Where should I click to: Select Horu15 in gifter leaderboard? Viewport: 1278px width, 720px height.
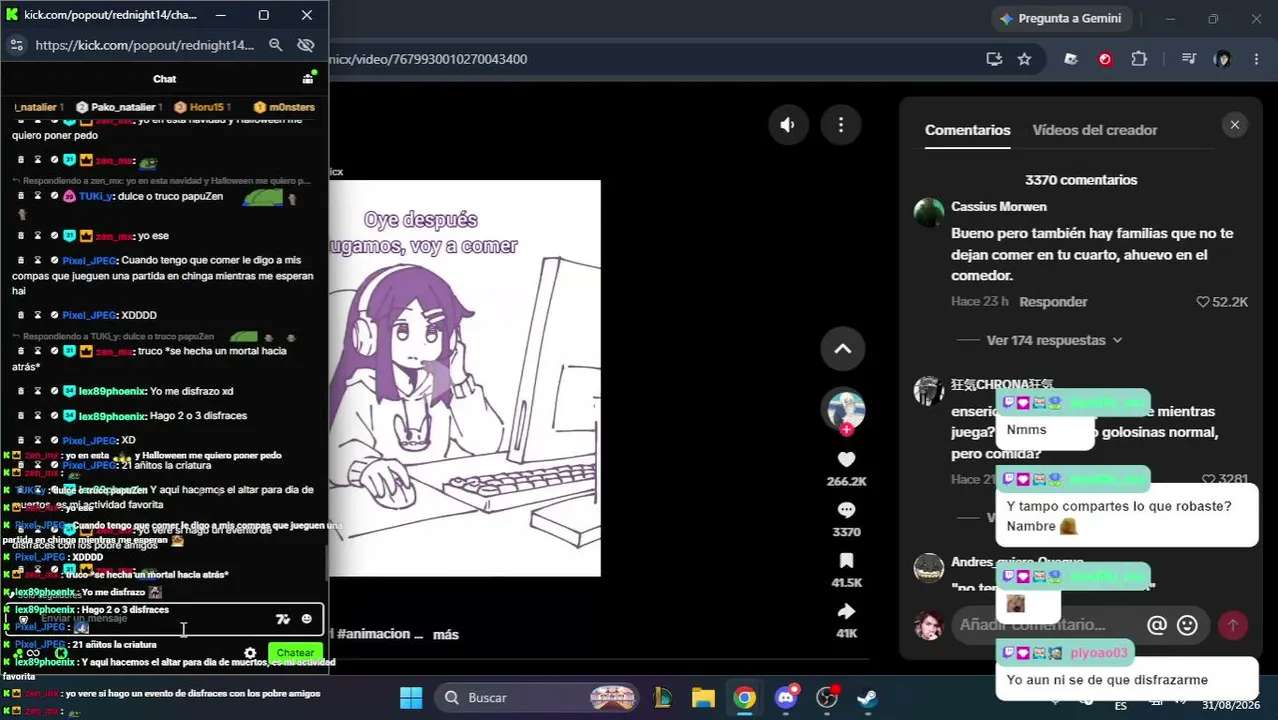[202, 107]
